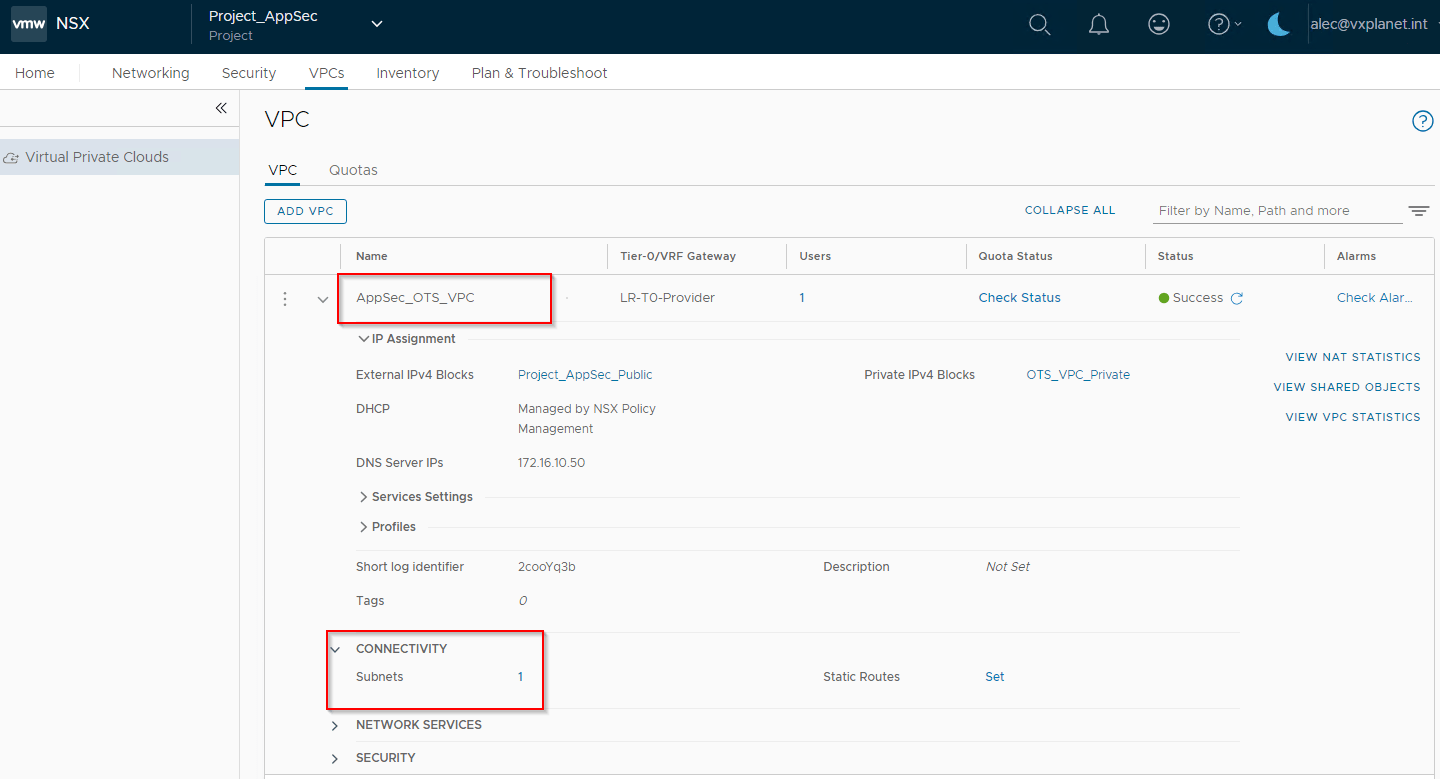Screen dimensions: 1440x779
Task: Click the Virtual Private Clouds cloud icon
Action: [12, 158]
